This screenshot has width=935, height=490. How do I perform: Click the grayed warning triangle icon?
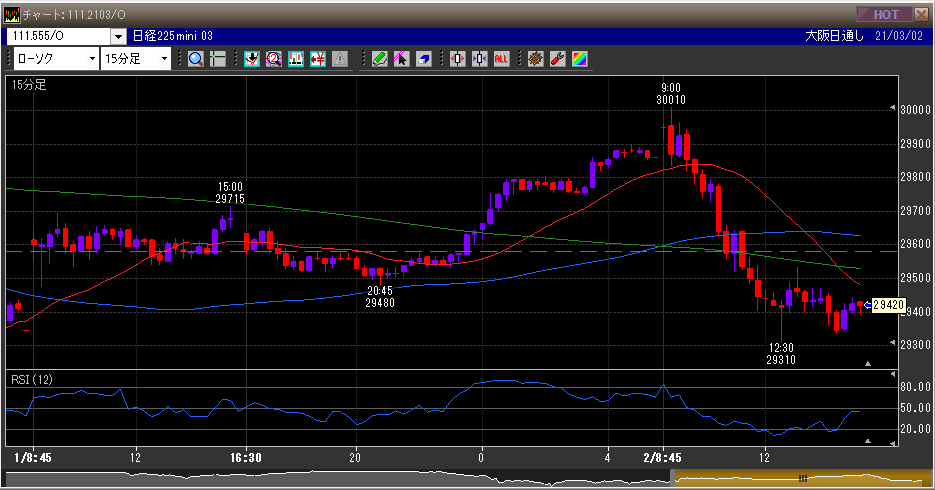click(x=340, y=58)
